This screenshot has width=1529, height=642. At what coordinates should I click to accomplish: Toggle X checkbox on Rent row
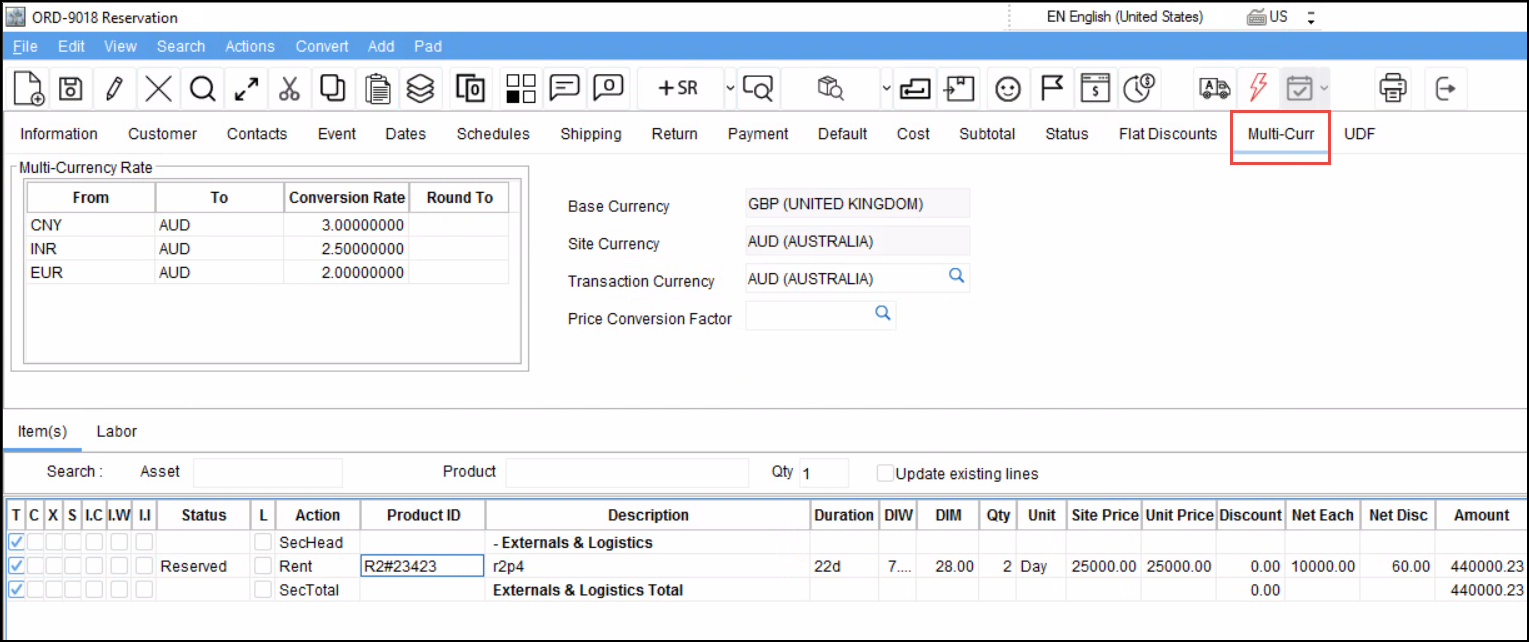53,565
